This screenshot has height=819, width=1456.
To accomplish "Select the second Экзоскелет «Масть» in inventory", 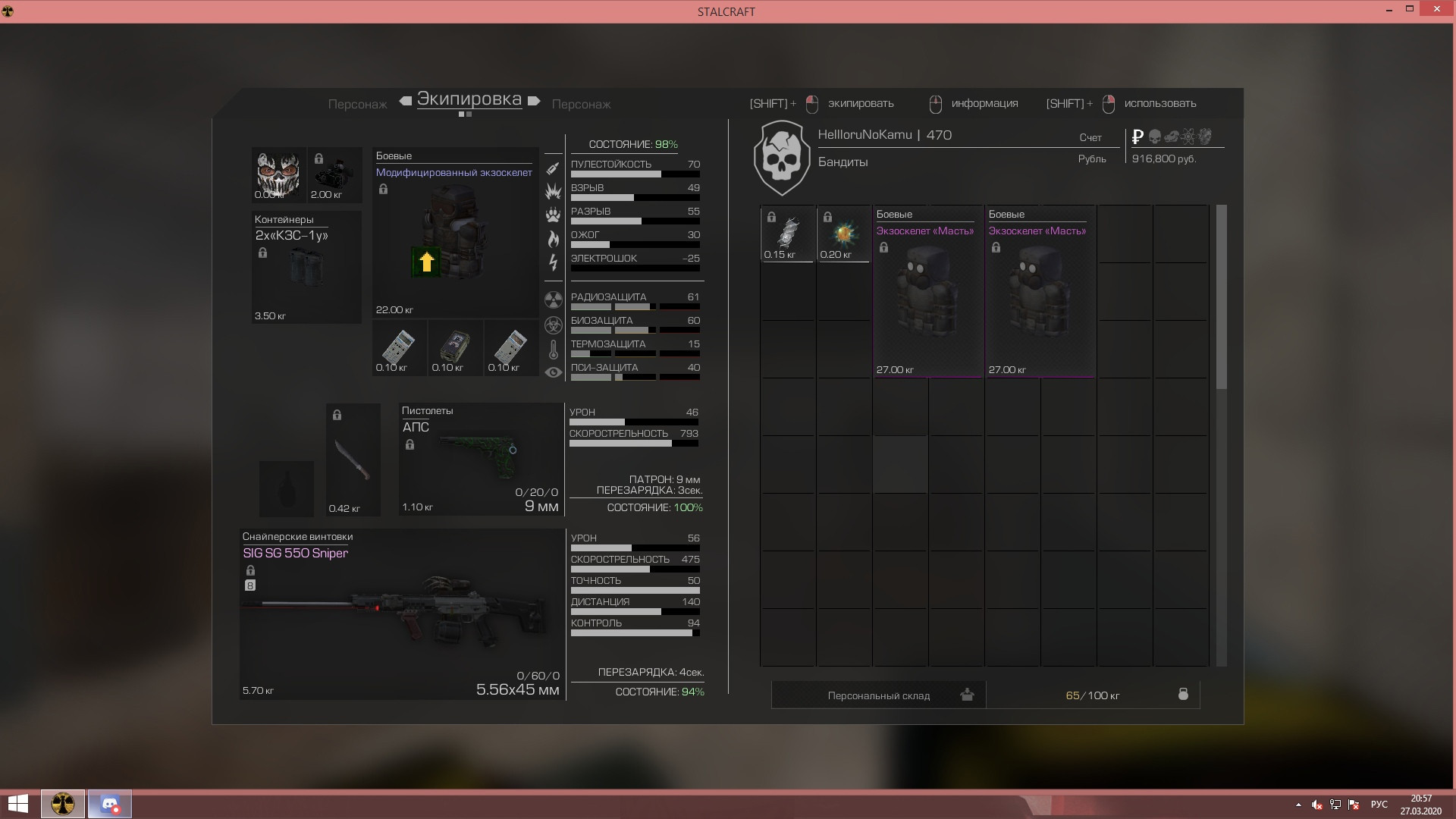I will [1040, 291].
